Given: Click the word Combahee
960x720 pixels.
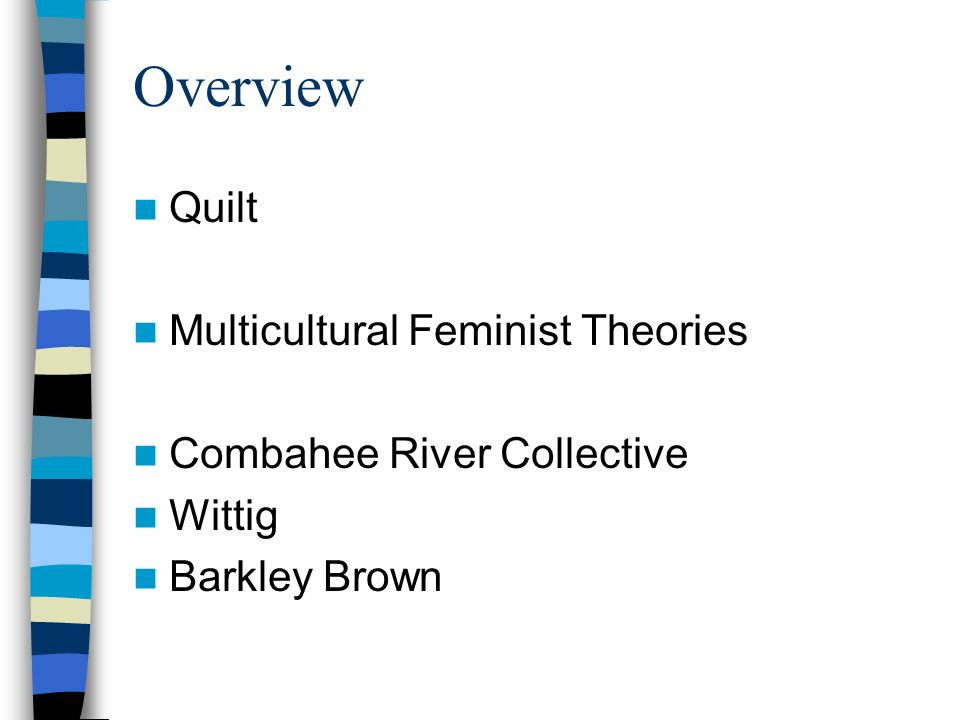Looking at the screenshot, I should coord(274,454).
